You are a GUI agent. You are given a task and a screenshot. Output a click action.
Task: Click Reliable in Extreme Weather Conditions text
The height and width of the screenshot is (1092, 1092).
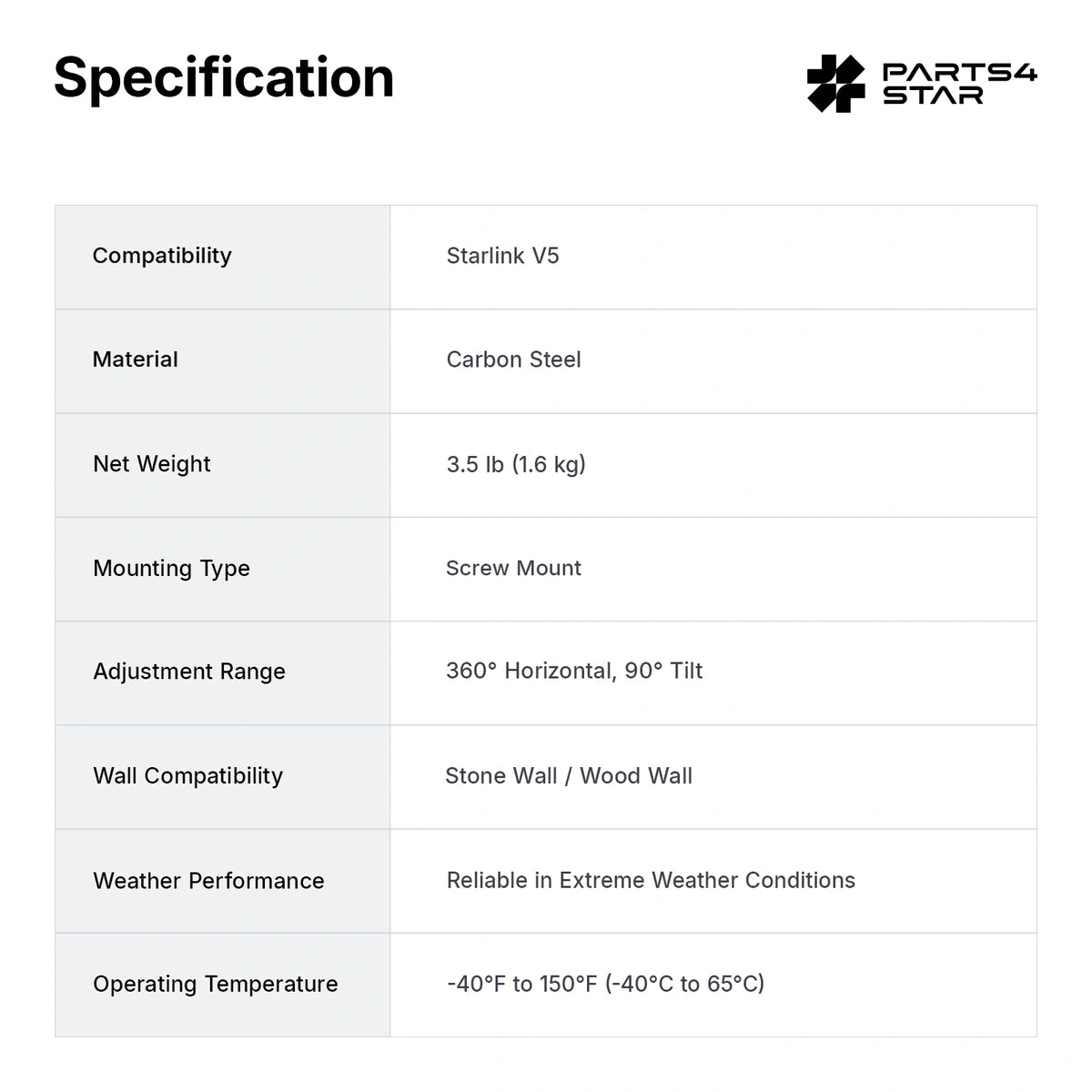click(x=651, y=880)
